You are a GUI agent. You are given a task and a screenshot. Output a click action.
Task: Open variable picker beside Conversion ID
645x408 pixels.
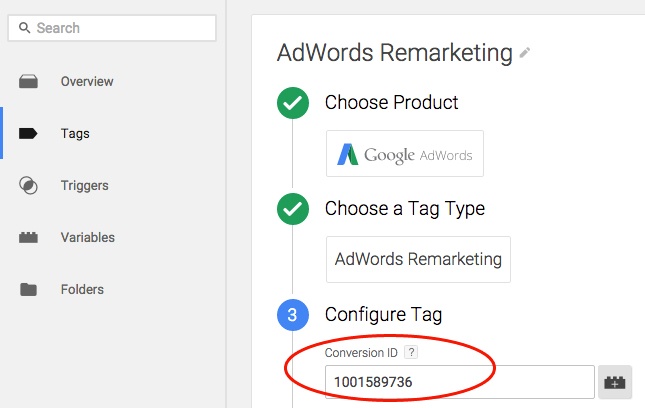[615, 382]
